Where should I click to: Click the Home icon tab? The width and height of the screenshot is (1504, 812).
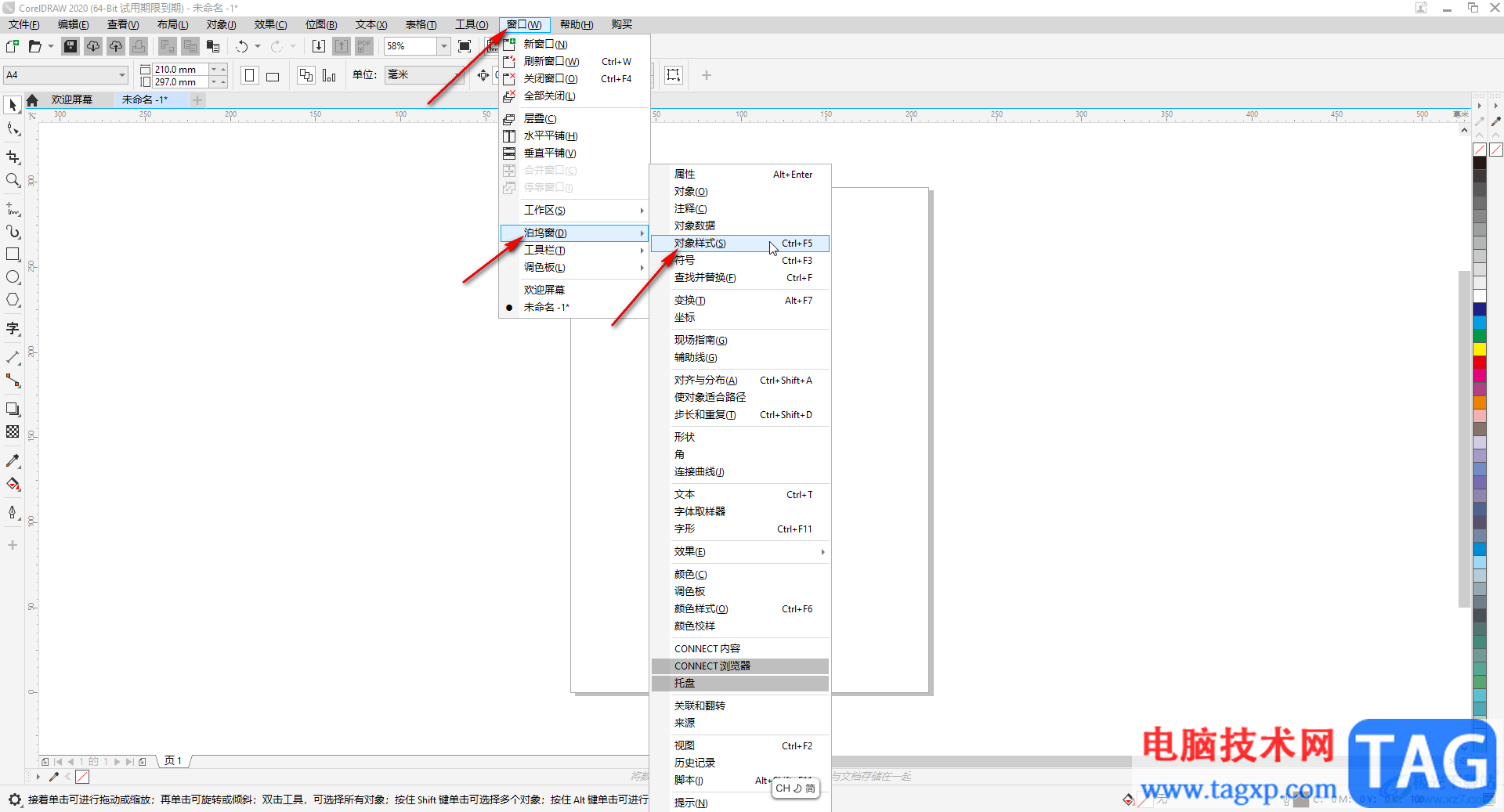[x=32, y=100]
